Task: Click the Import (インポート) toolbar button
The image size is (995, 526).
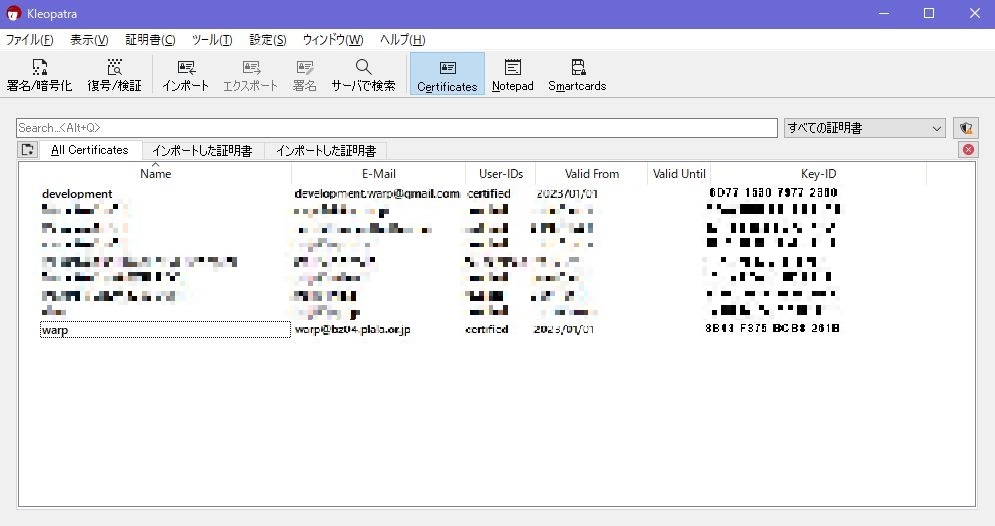Action: click(185, 75)
